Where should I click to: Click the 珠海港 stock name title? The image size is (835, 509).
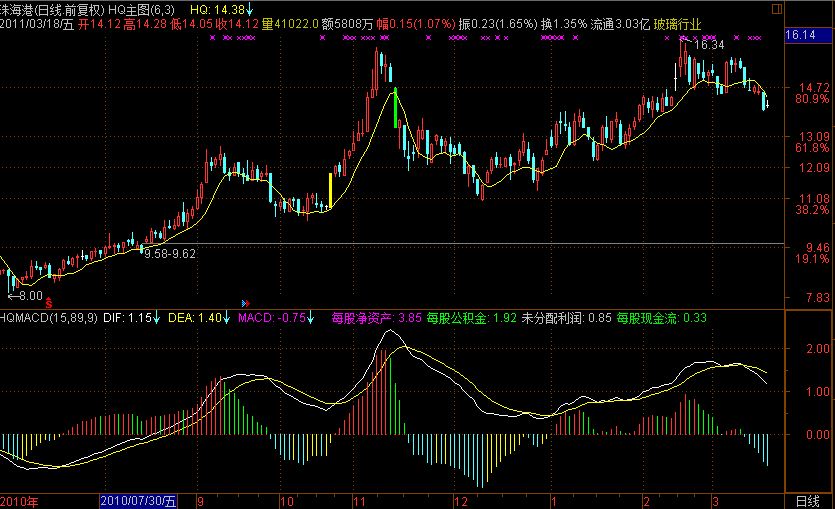[22, 7]
